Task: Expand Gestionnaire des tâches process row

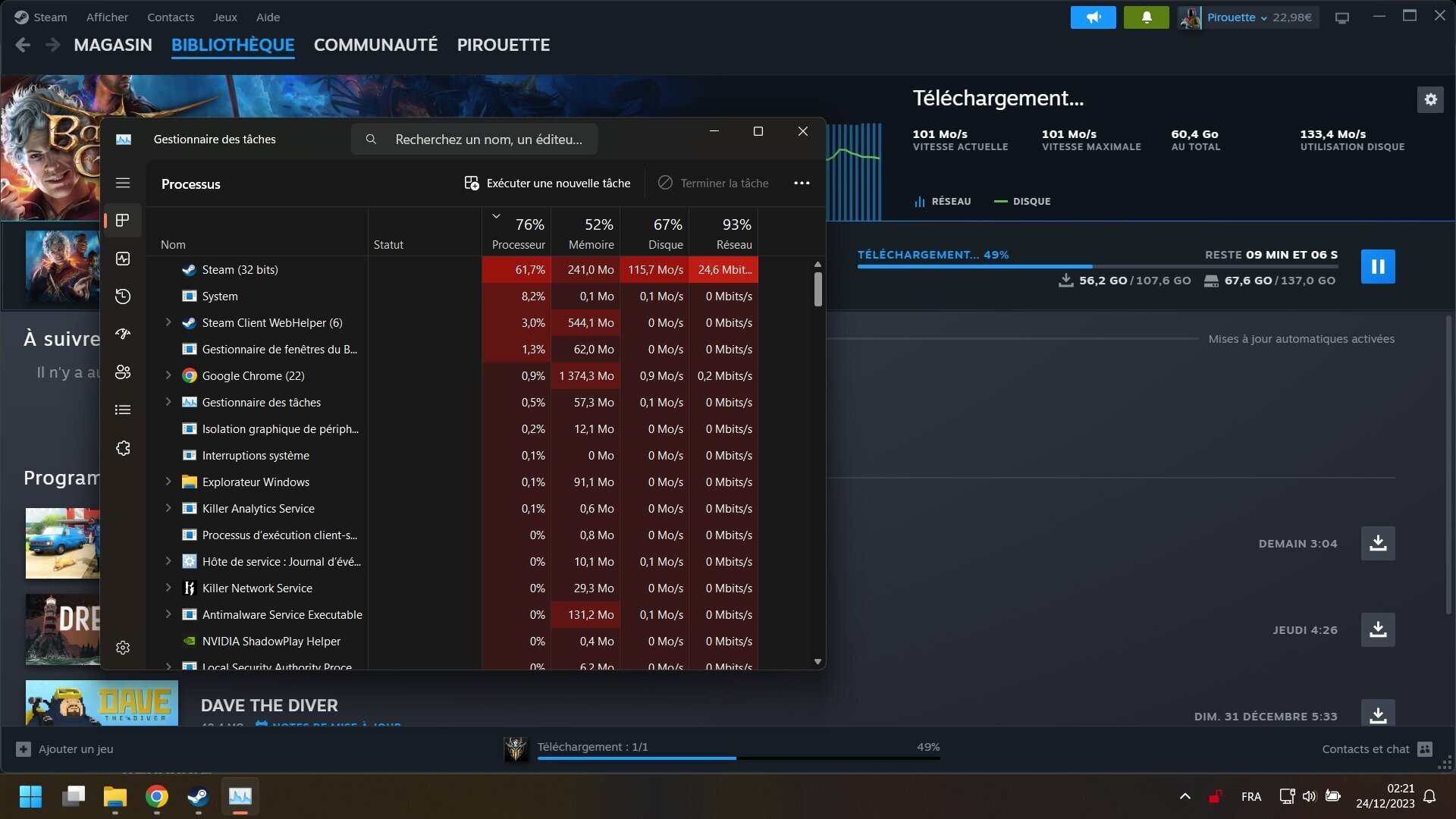Action: click(x=168, y=402)
